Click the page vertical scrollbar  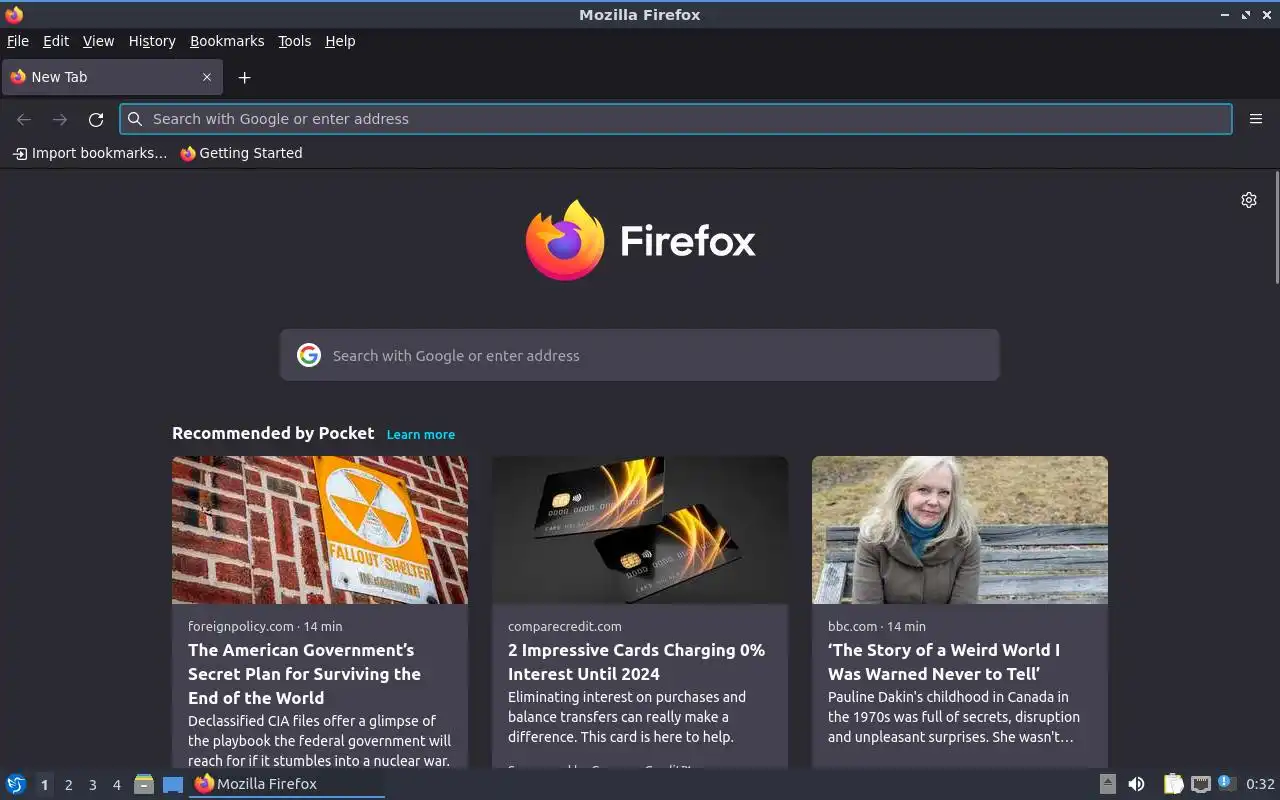1276,226
